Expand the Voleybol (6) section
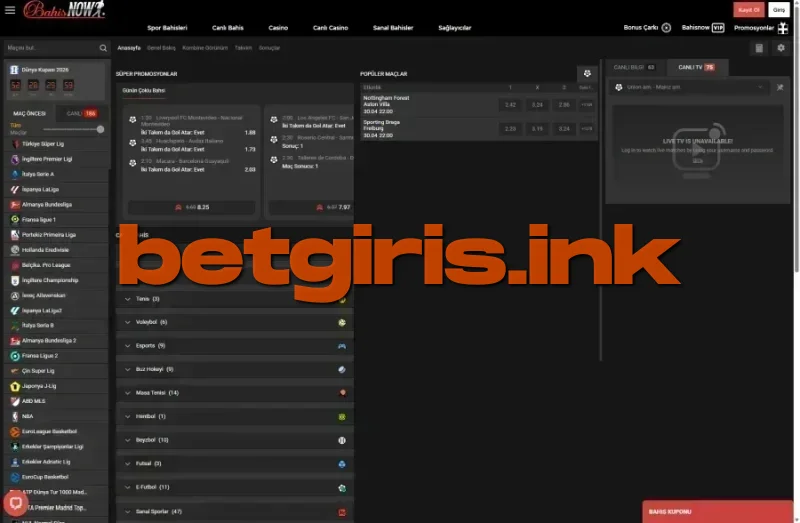Image resolution: width=800 pixels, height=523 pixels. (x=235, y=322)
